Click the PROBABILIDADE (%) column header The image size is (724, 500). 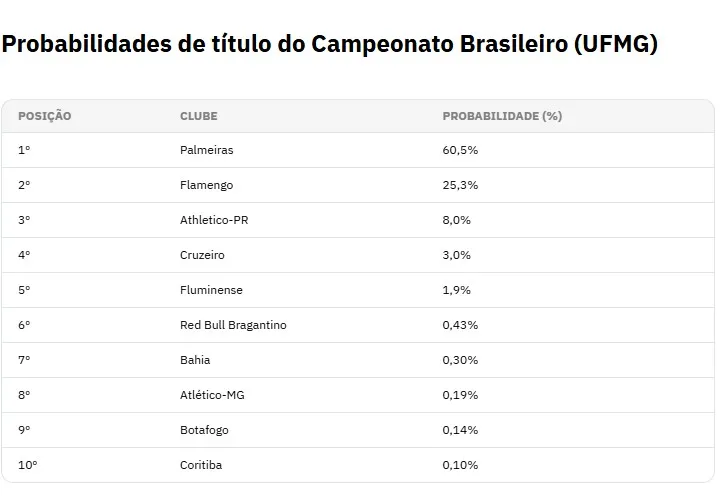coord(502,116)
